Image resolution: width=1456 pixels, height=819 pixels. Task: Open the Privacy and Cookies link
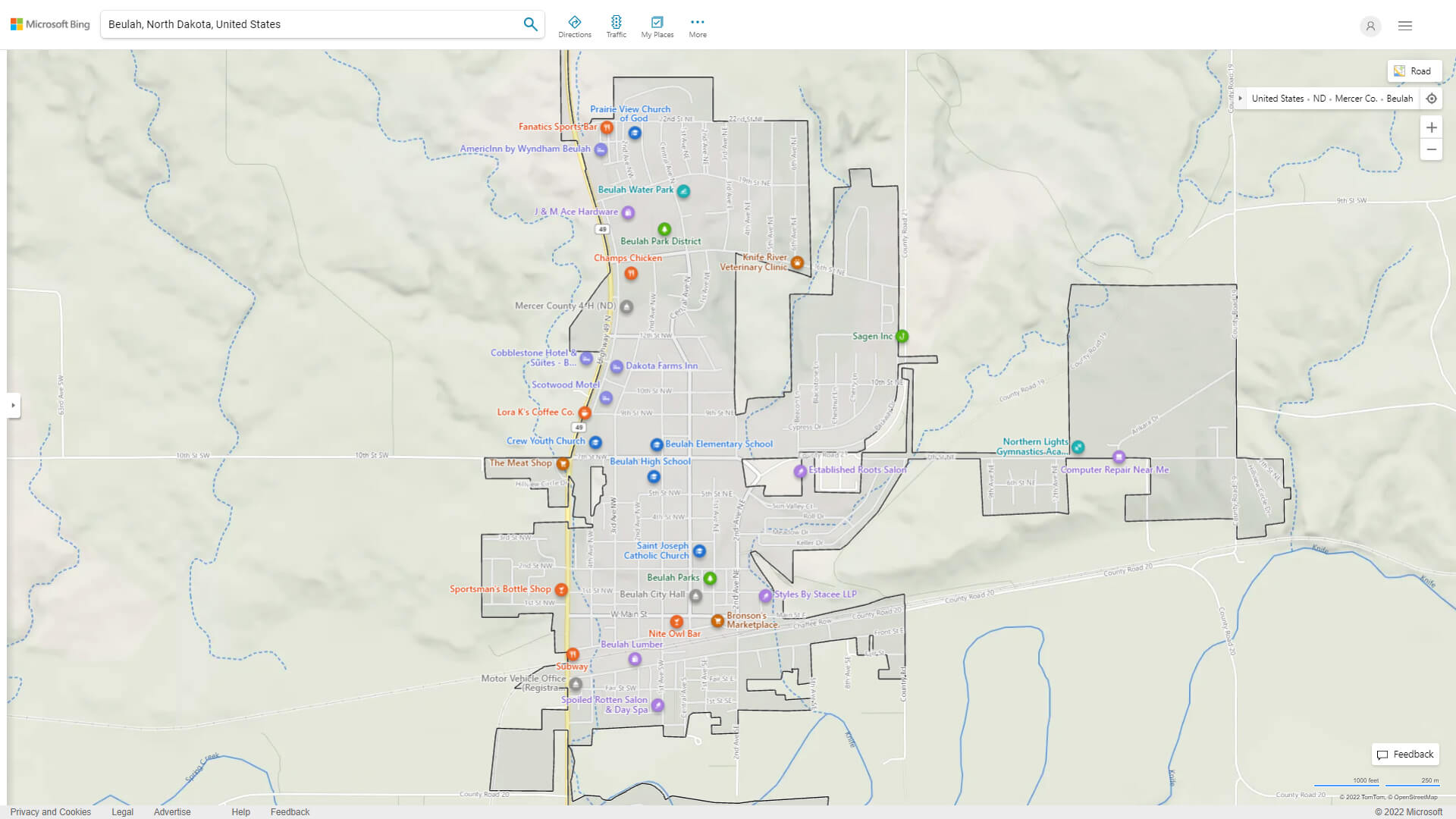coord(50,811)
